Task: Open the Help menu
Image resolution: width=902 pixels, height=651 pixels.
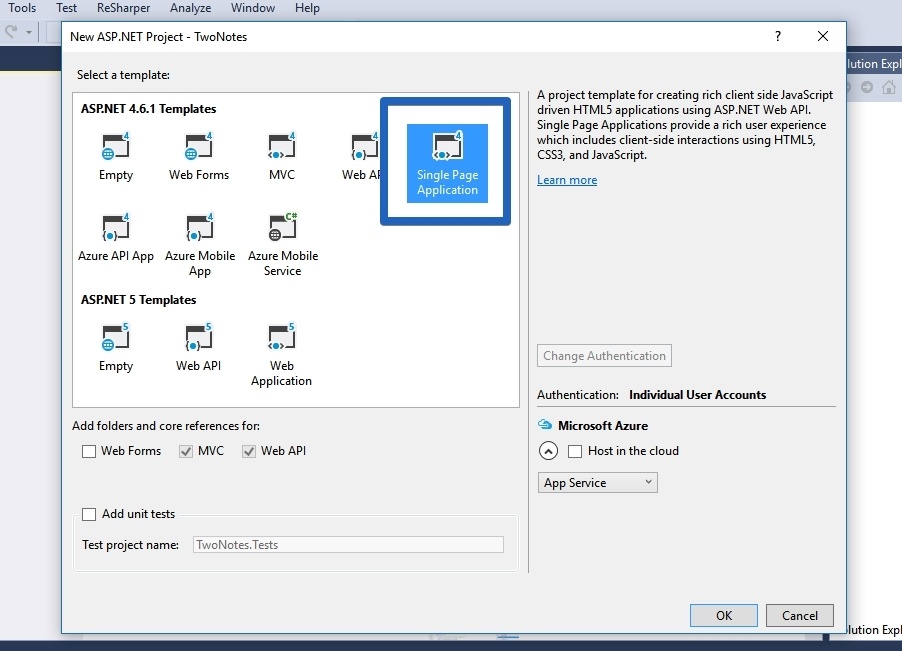Action: click(307, 8)
